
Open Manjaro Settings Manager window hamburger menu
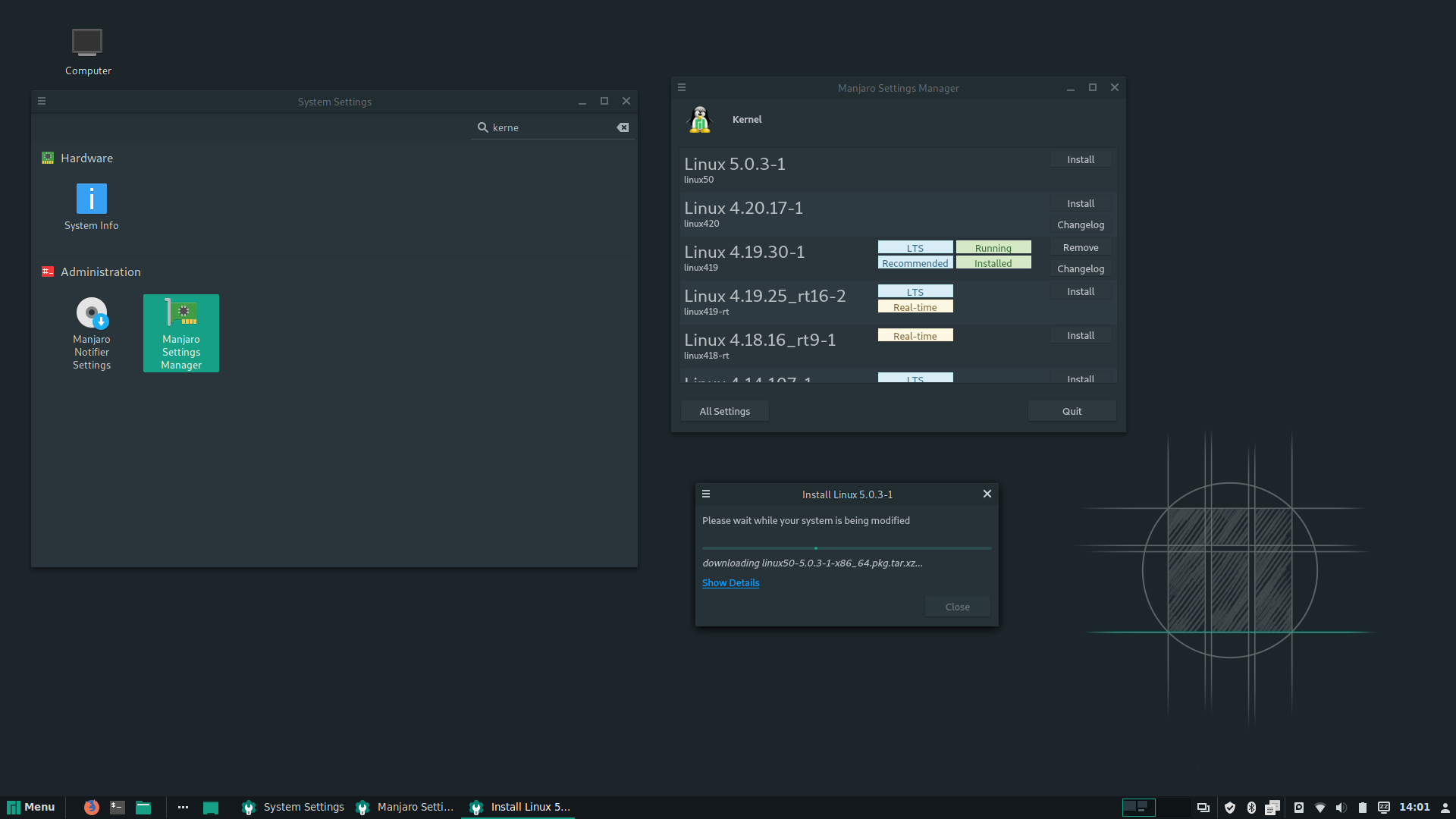pos(682,88)
